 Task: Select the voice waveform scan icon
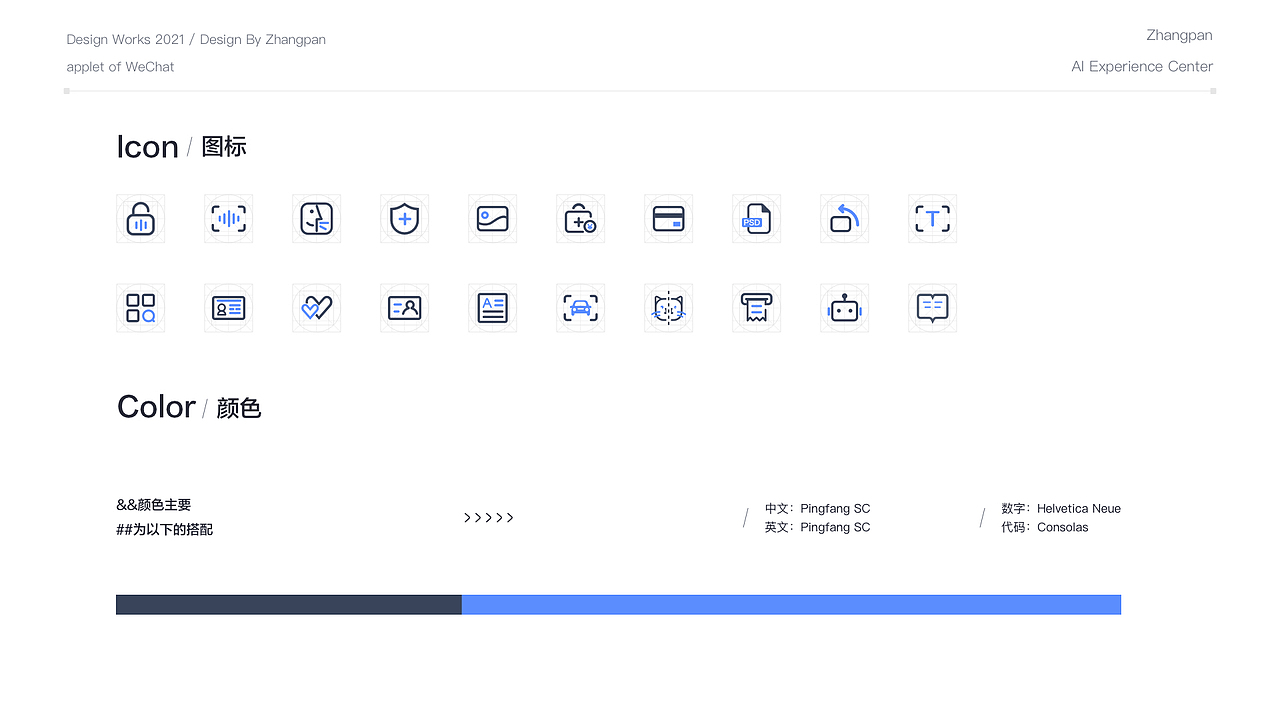(228, 218)
